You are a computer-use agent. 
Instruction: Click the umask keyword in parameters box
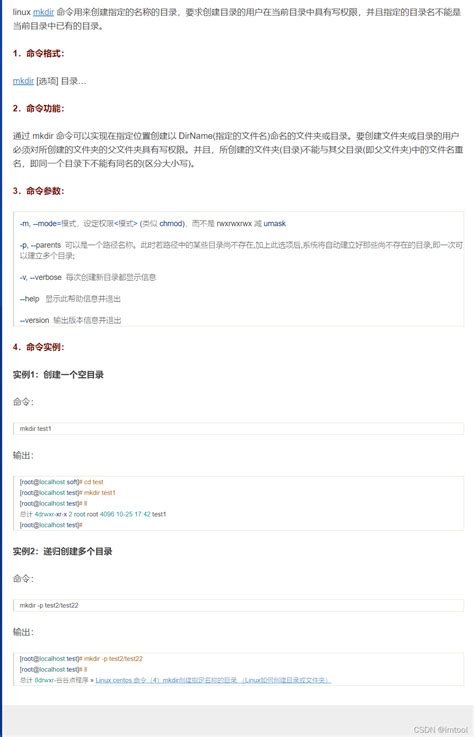[275, 224]
